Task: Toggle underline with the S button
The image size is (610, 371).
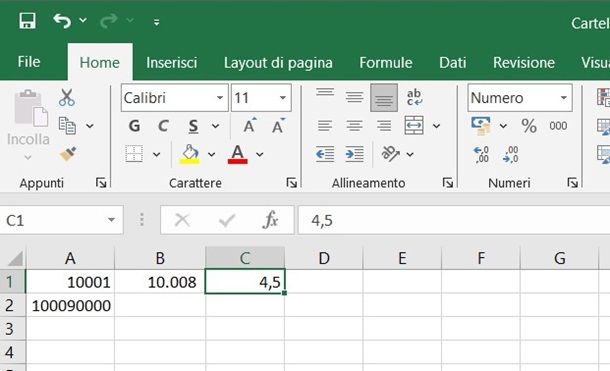Action: click(193, 126)
